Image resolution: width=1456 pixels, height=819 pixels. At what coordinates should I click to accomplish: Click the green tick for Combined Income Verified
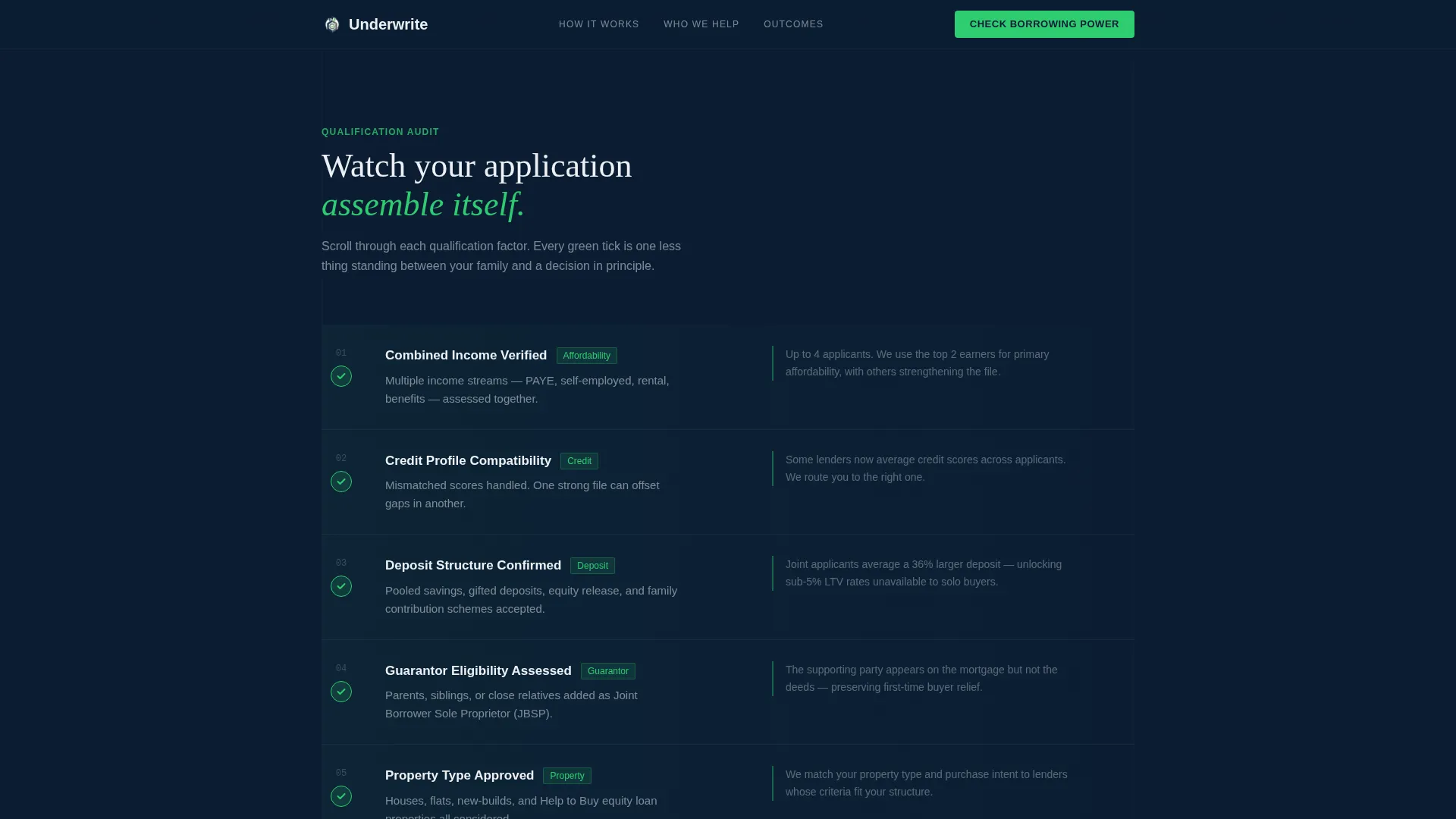pyautogui.click(x=341, y=376)
